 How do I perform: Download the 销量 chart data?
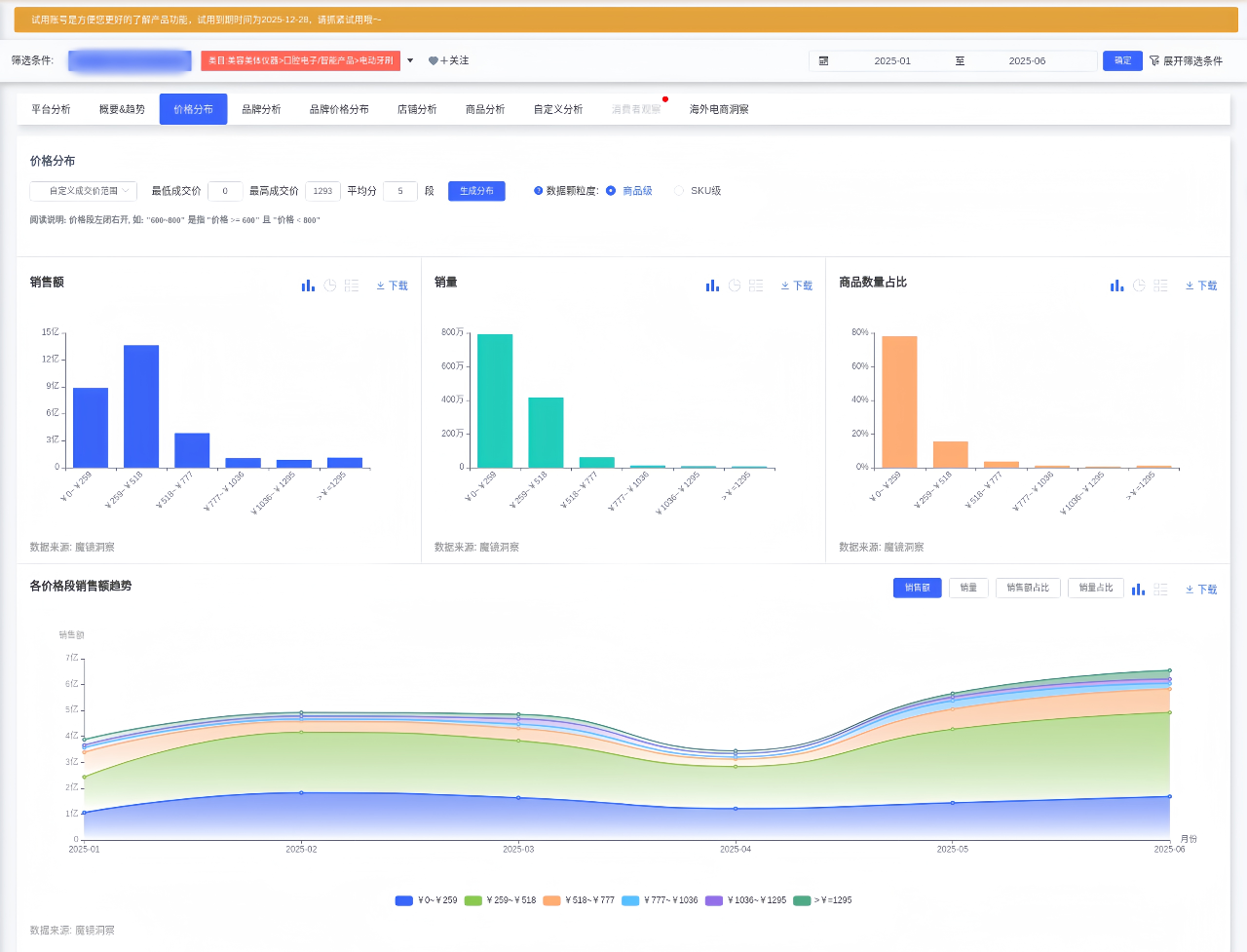797,286
